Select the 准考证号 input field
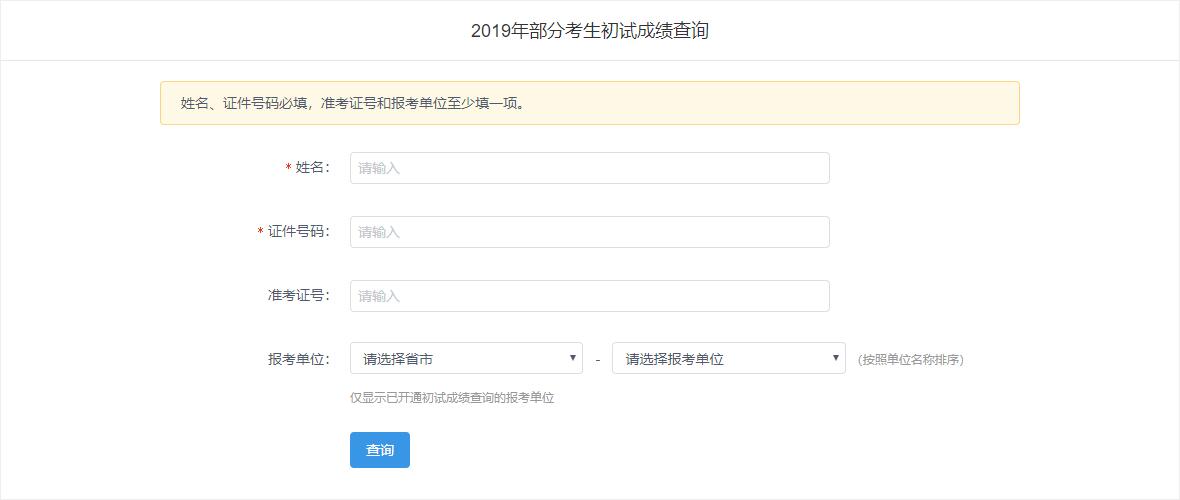The image size is (1180, 500). tap(589, 296)
